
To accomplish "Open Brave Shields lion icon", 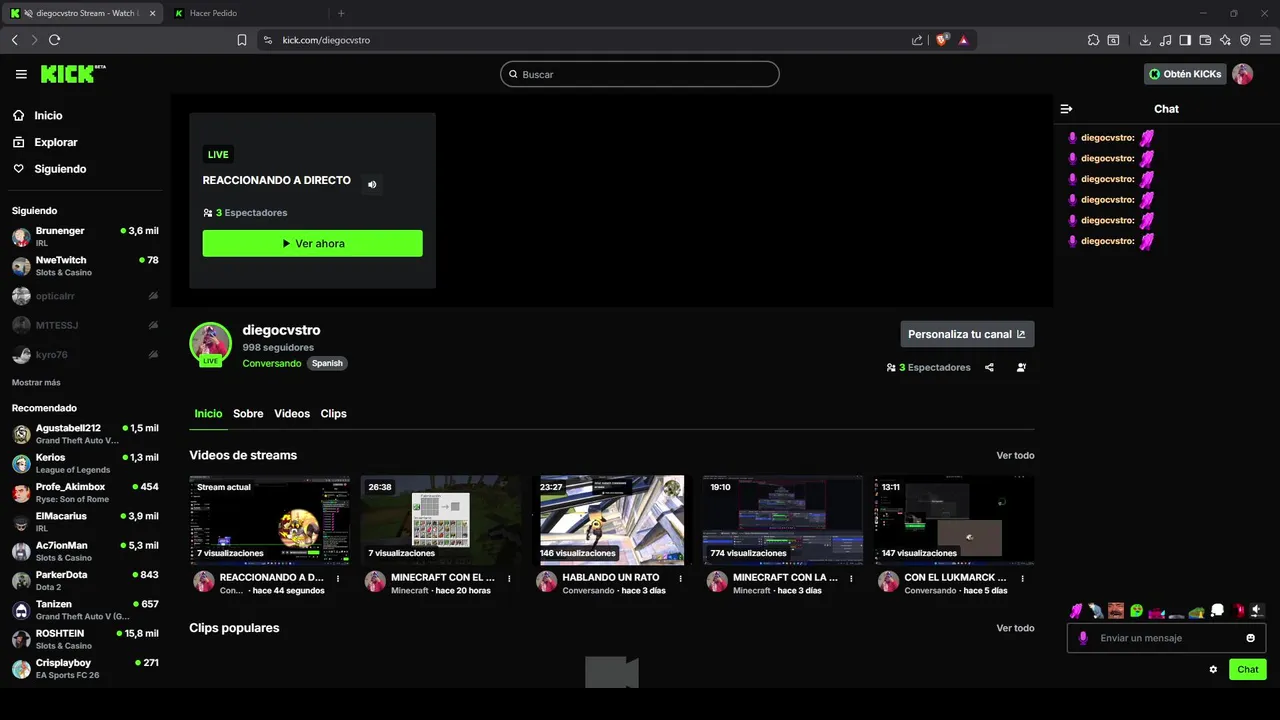I will click(942, 40).
